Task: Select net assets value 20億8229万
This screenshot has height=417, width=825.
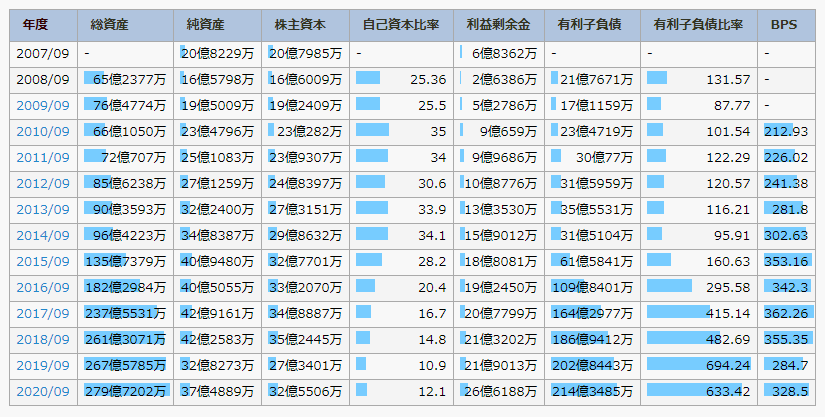Action: [218, 54]
